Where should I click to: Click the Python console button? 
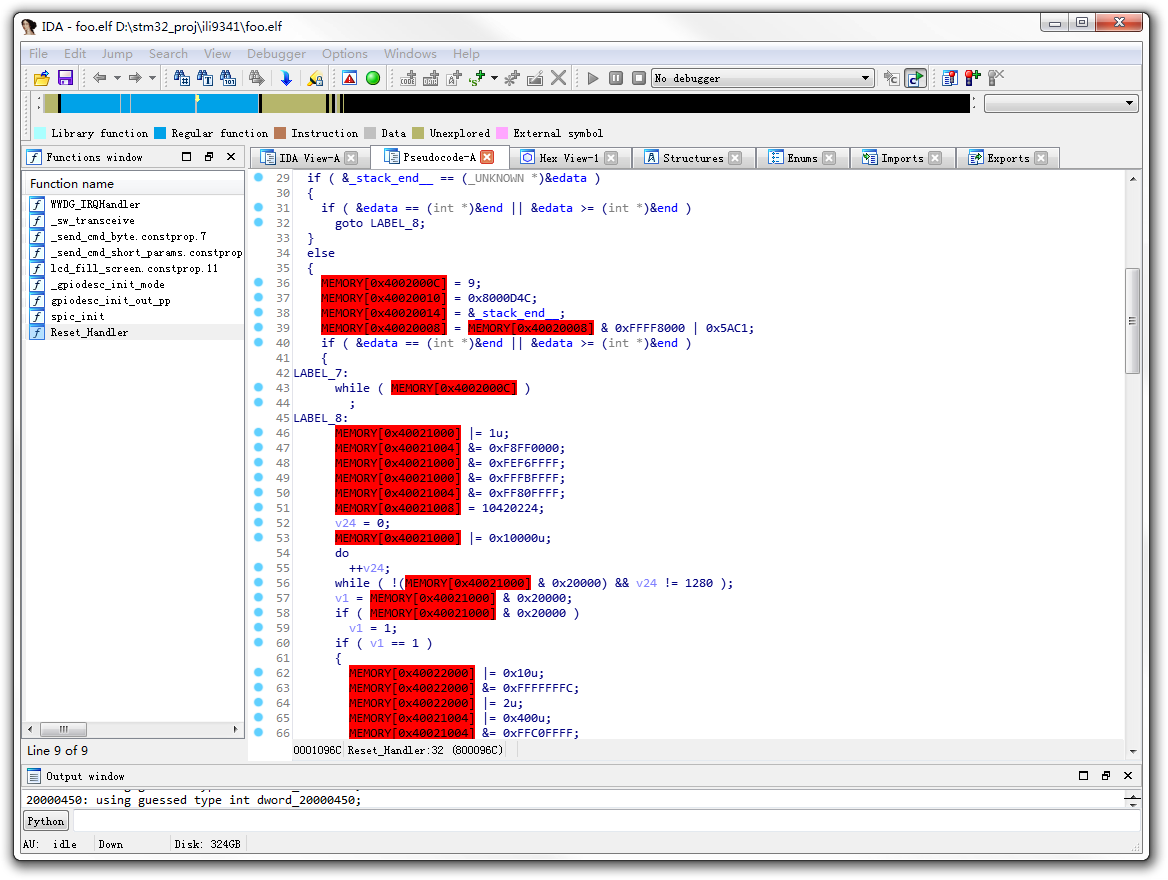click(x=46, y=821)
